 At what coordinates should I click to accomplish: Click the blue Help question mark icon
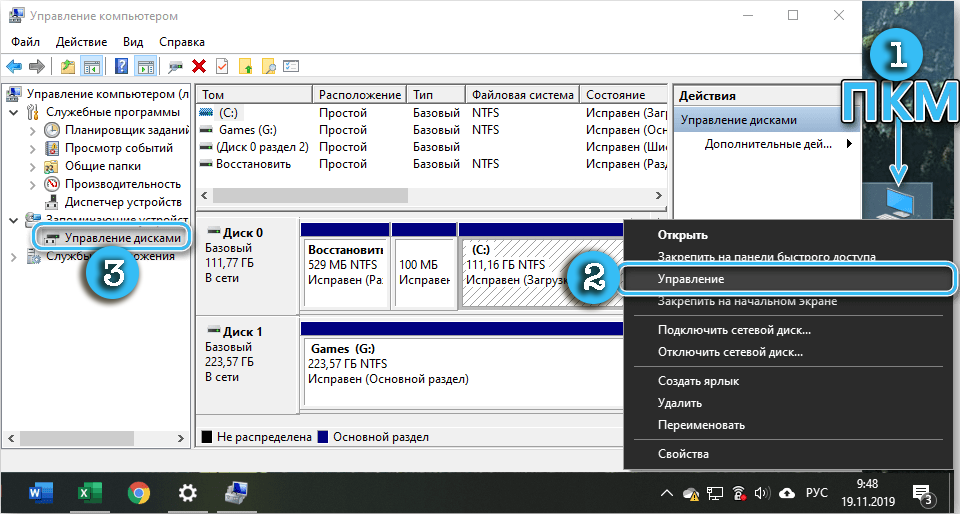click(121, 66)
